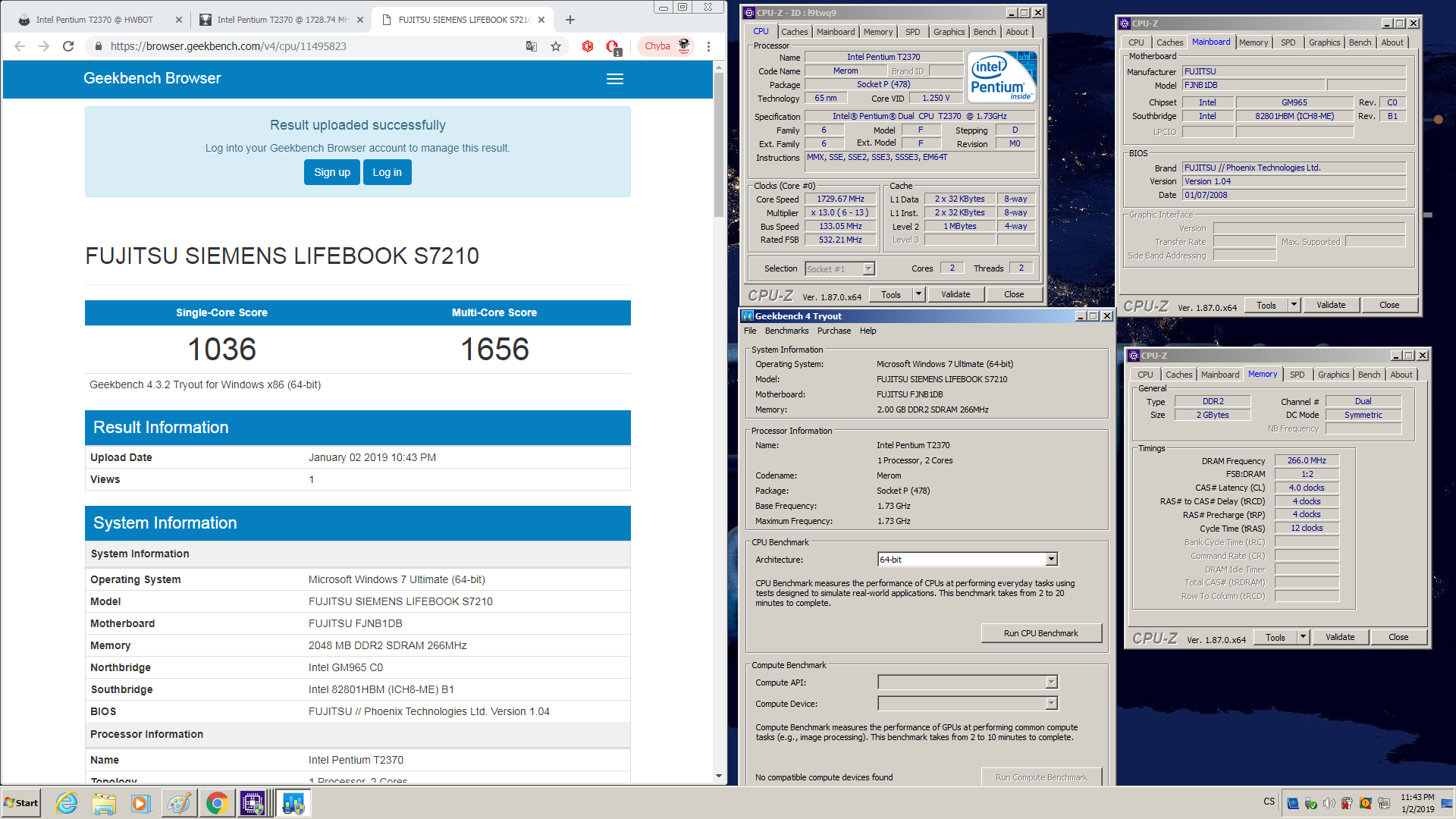Open Bench tab in CPU-Z l9twq9 window
The height and width of the screenshot is (819, 1456).
[984, 32]
